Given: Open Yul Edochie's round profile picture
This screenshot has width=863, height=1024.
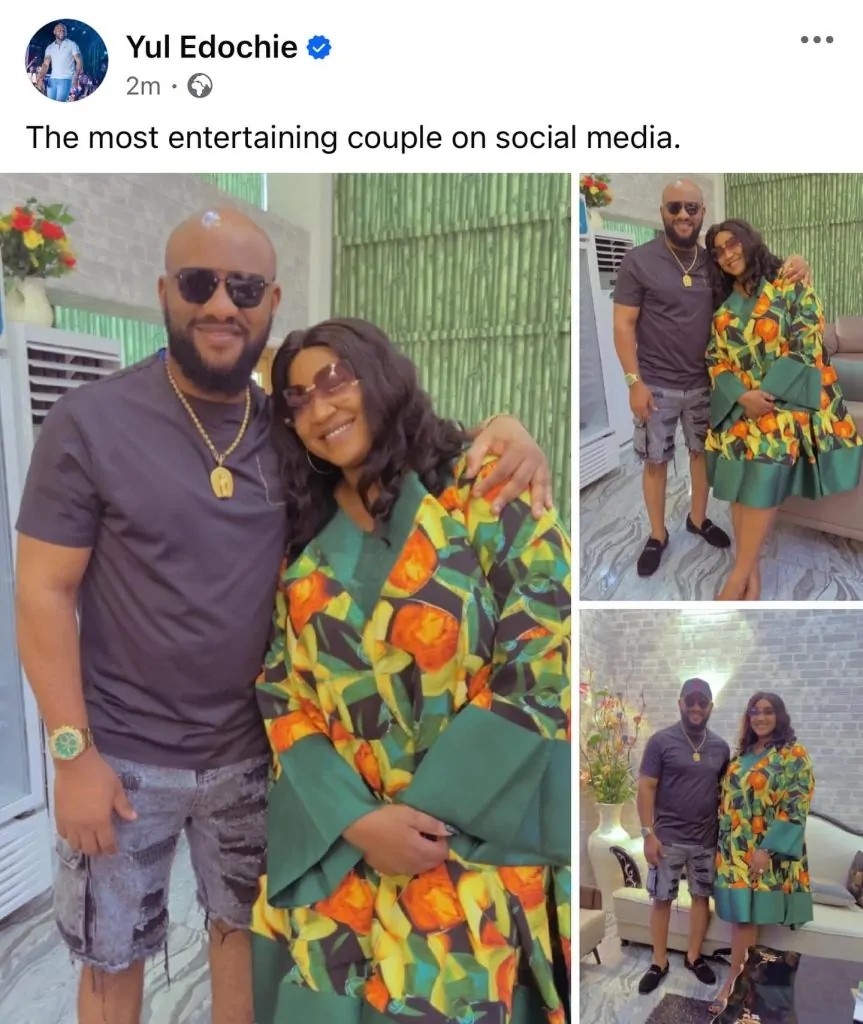Looking at the screenshot, I should coord(66,60).
